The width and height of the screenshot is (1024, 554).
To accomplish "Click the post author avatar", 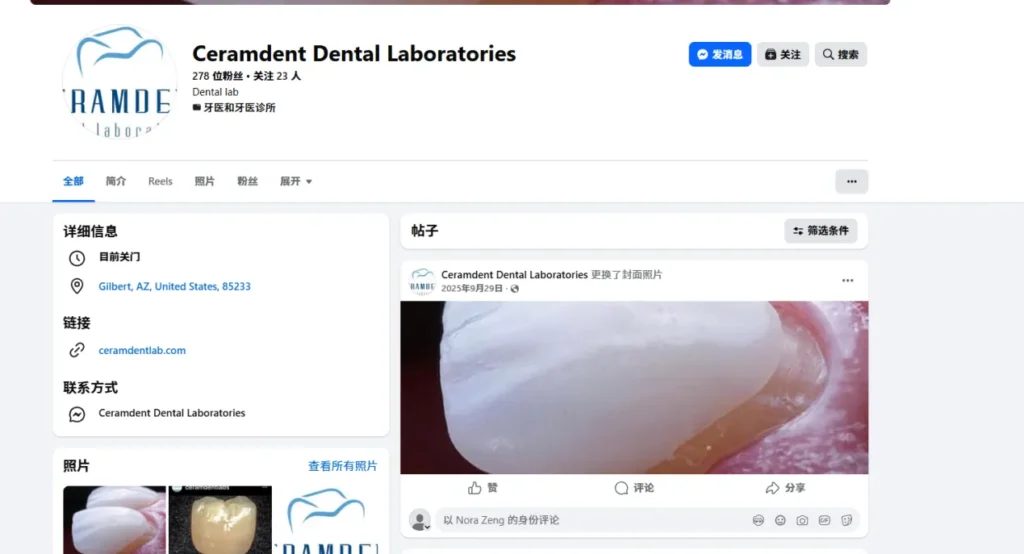I will 422,281.
